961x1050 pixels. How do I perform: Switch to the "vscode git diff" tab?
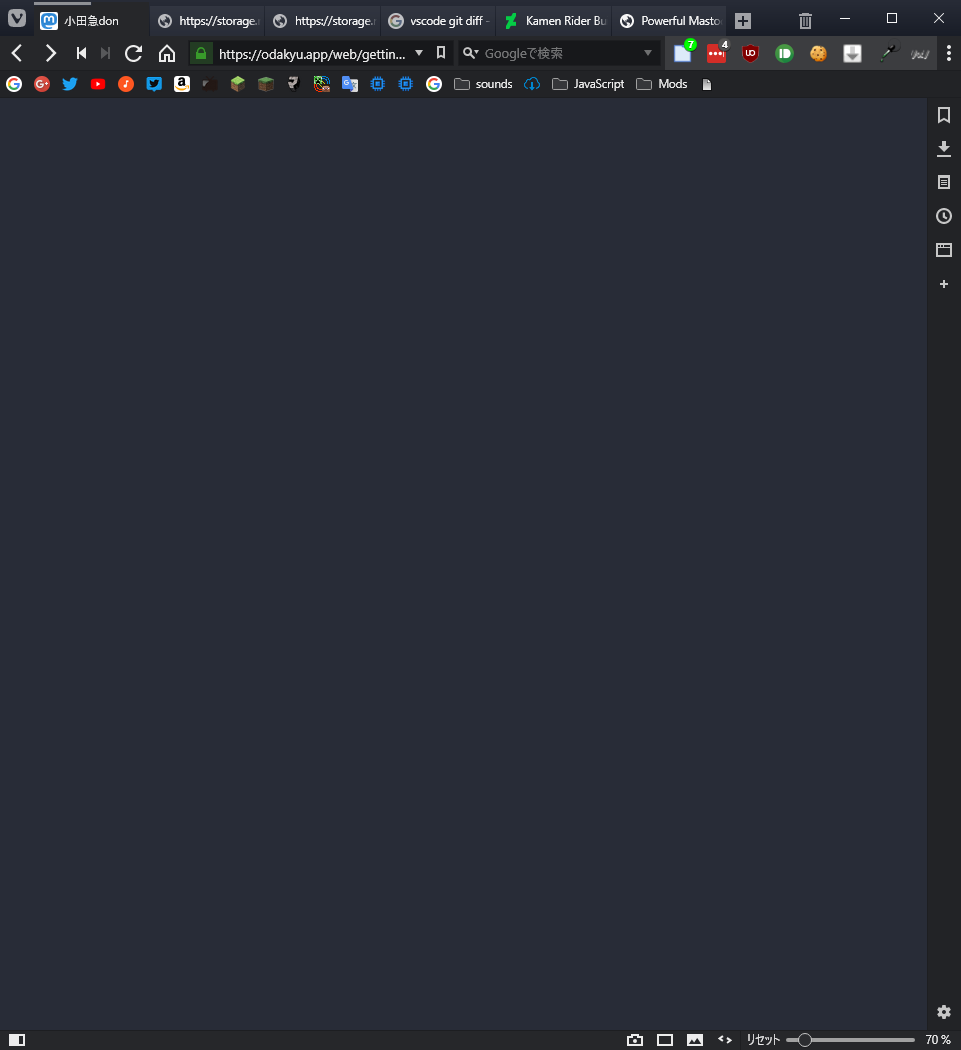438,21
